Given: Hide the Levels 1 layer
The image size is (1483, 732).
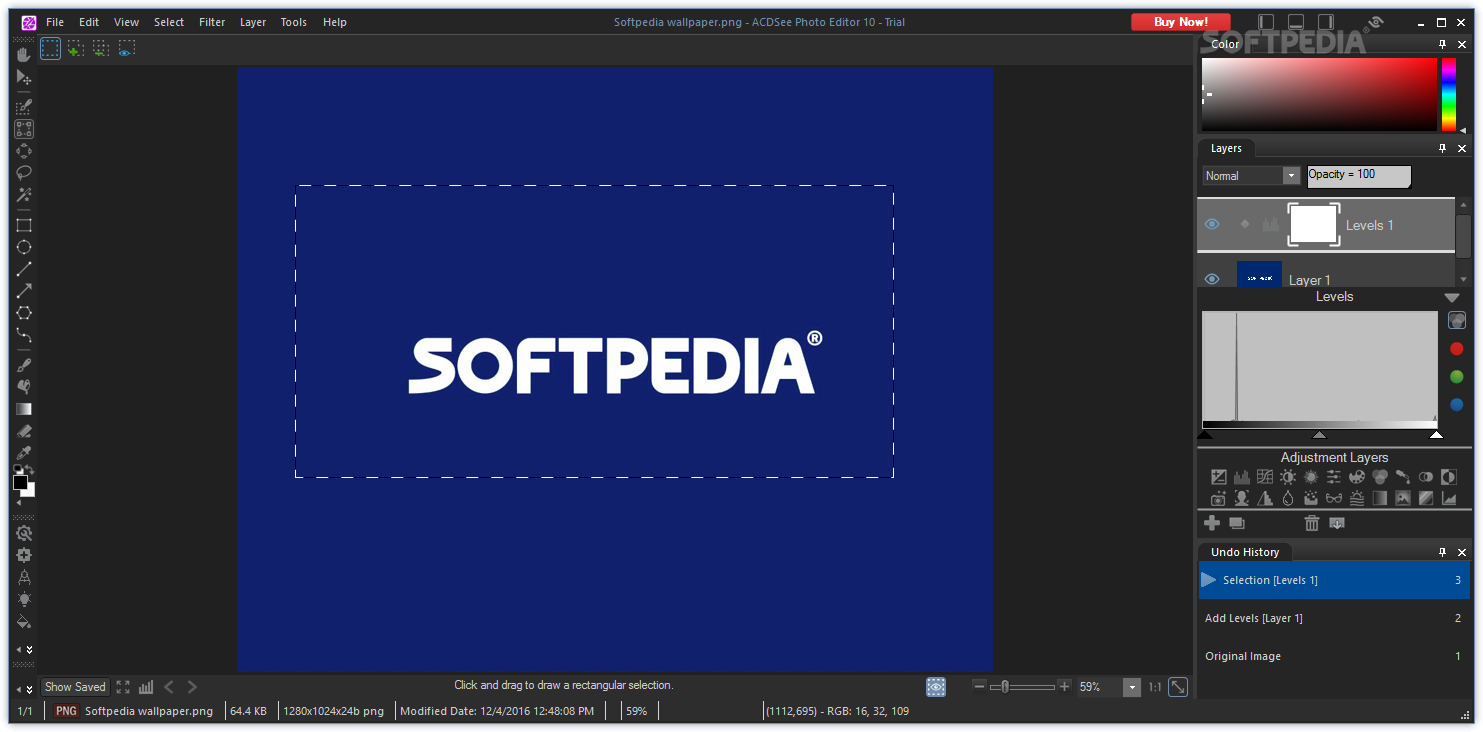Looking at the screenshot, I should tap(1212, 225).
